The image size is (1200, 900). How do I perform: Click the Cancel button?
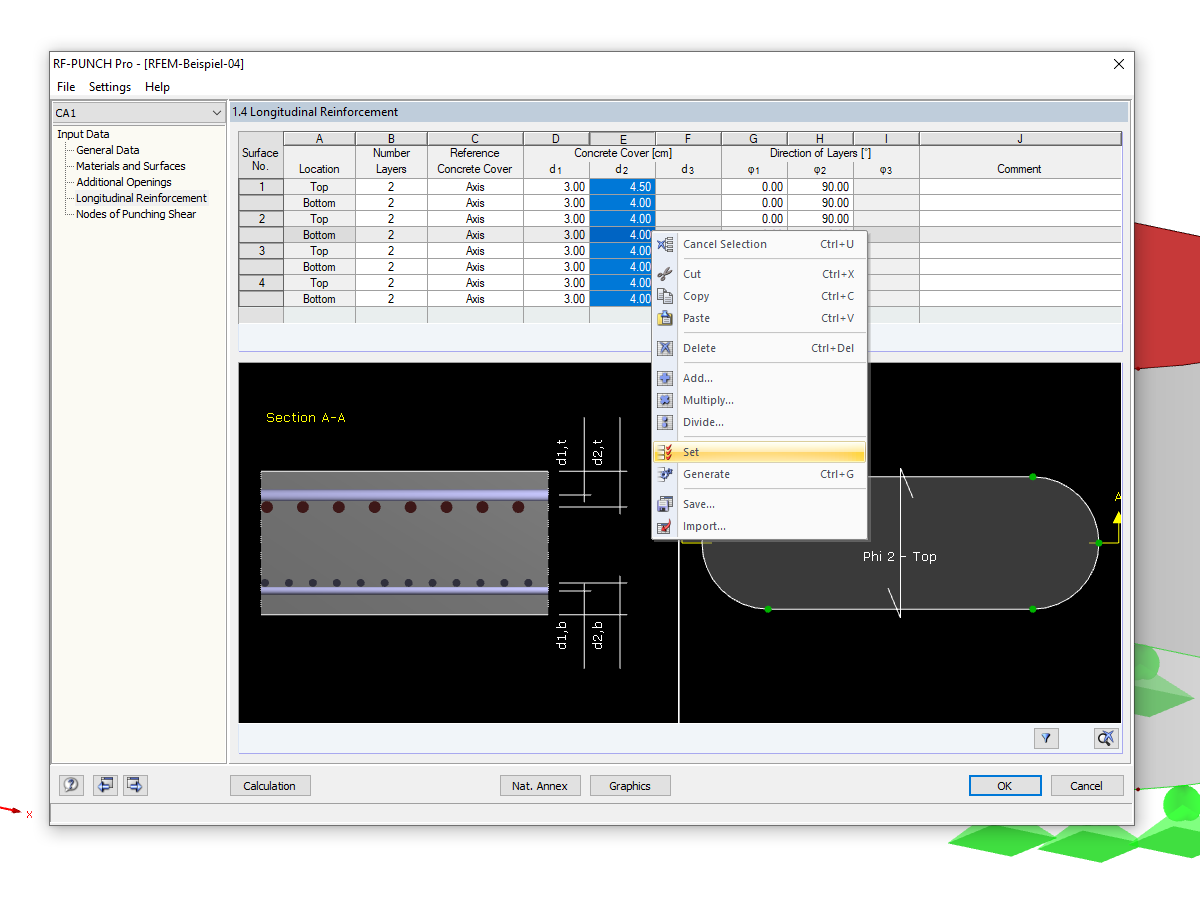tap(1087, 786)
